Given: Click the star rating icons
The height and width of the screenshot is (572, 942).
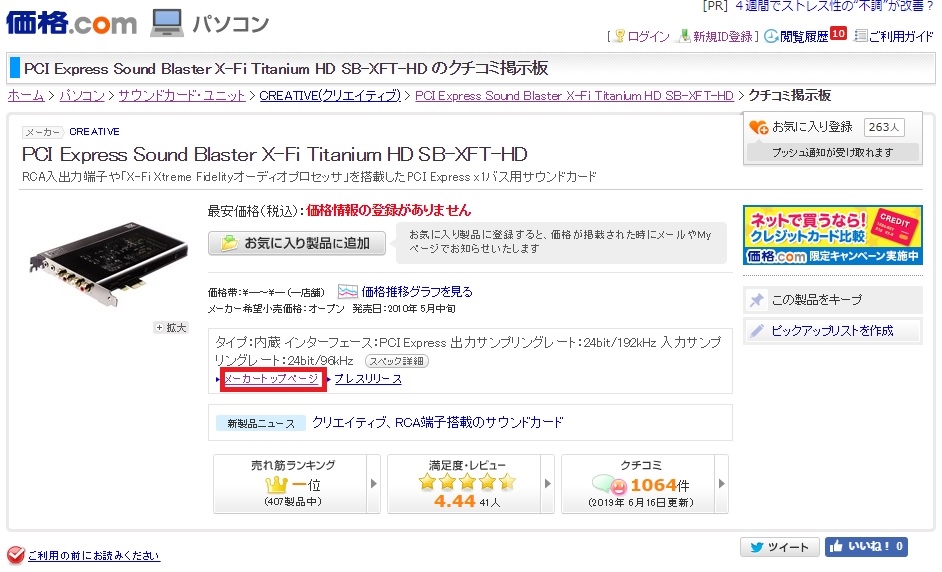Looking at the screenshot, I should [x=467, y=481].
